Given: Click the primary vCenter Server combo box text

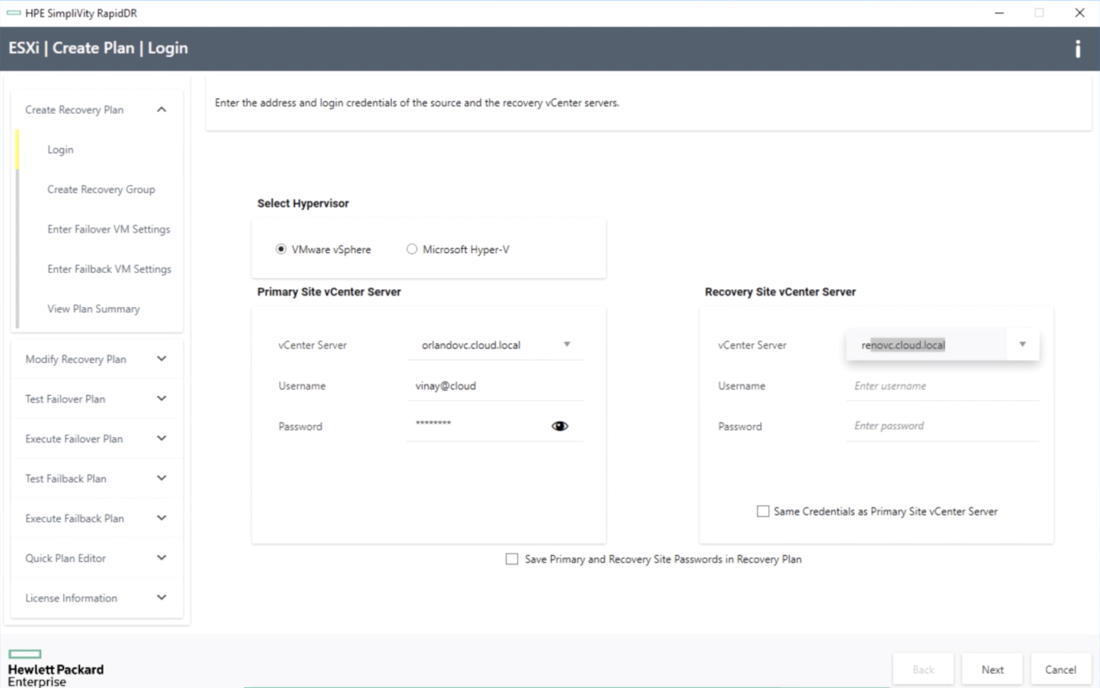Looking at the screenshot, I should (471, 345).
